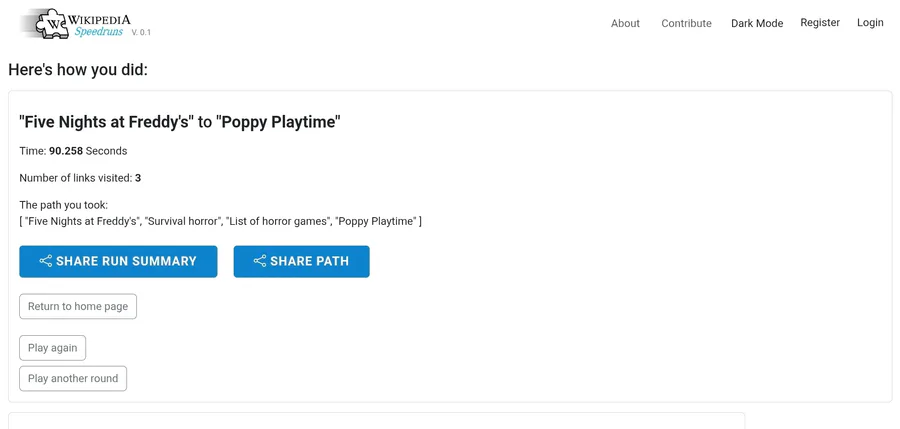Click 'The path you took:' label
The width and height of the screenshot is (900, 429).
click(64, 205)
